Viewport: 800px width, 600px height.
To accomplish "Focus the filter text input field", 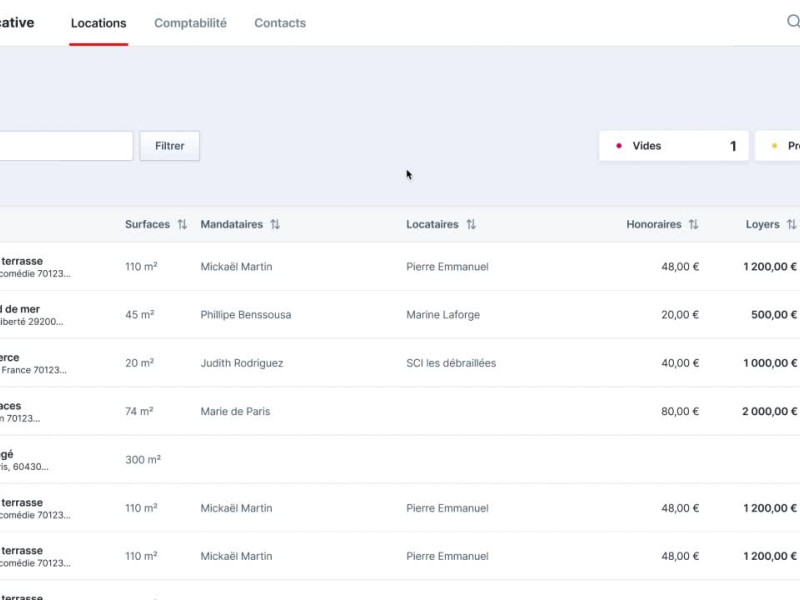I will pyautogui.click(x=65, y=146).
